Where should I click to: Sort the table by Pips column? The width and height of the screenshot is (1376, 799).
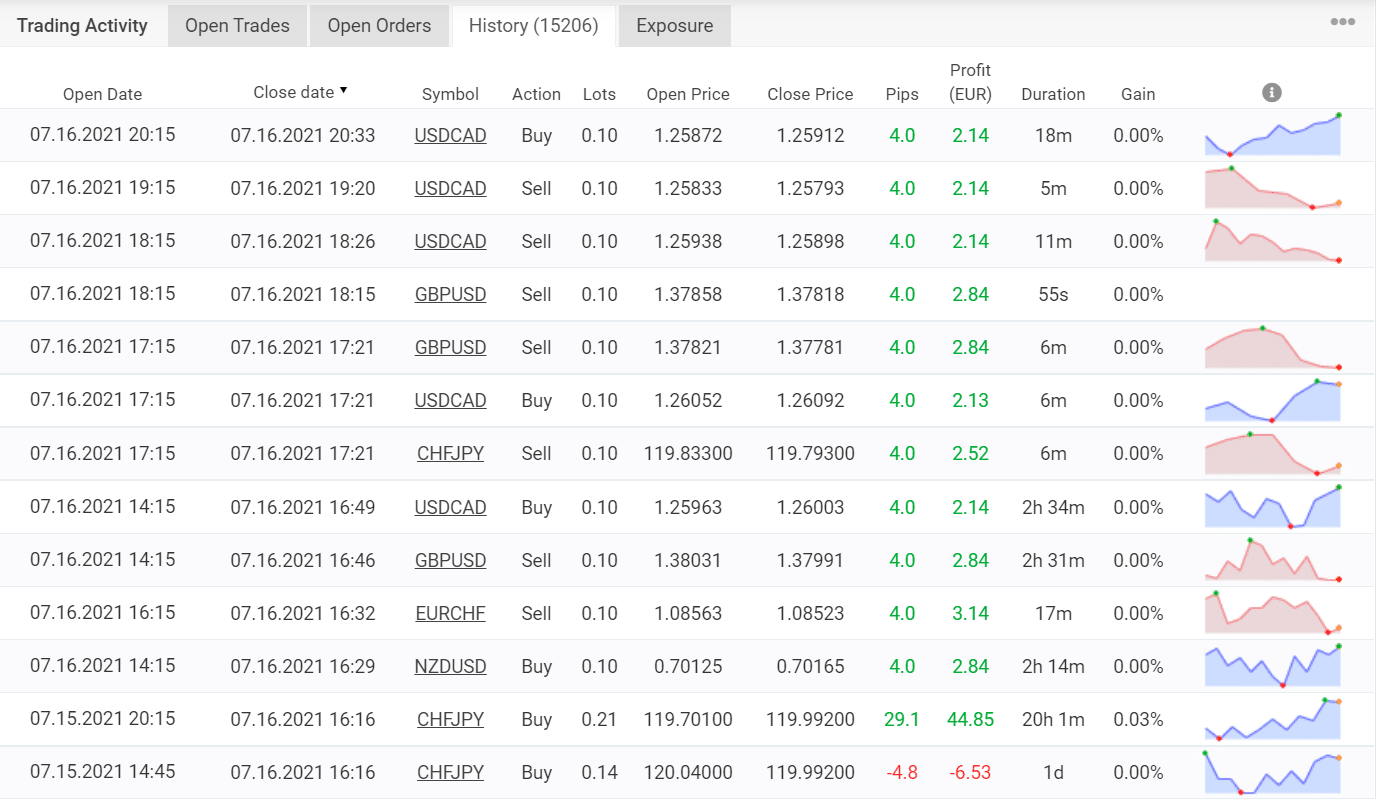pos(902,93)
